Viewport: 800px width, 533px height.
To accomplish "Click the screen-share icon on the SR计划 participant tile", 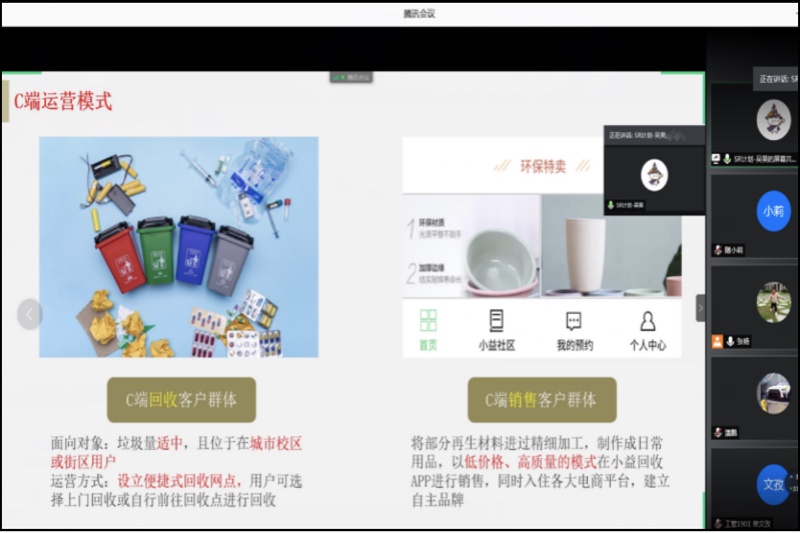I will coord(716,159).
